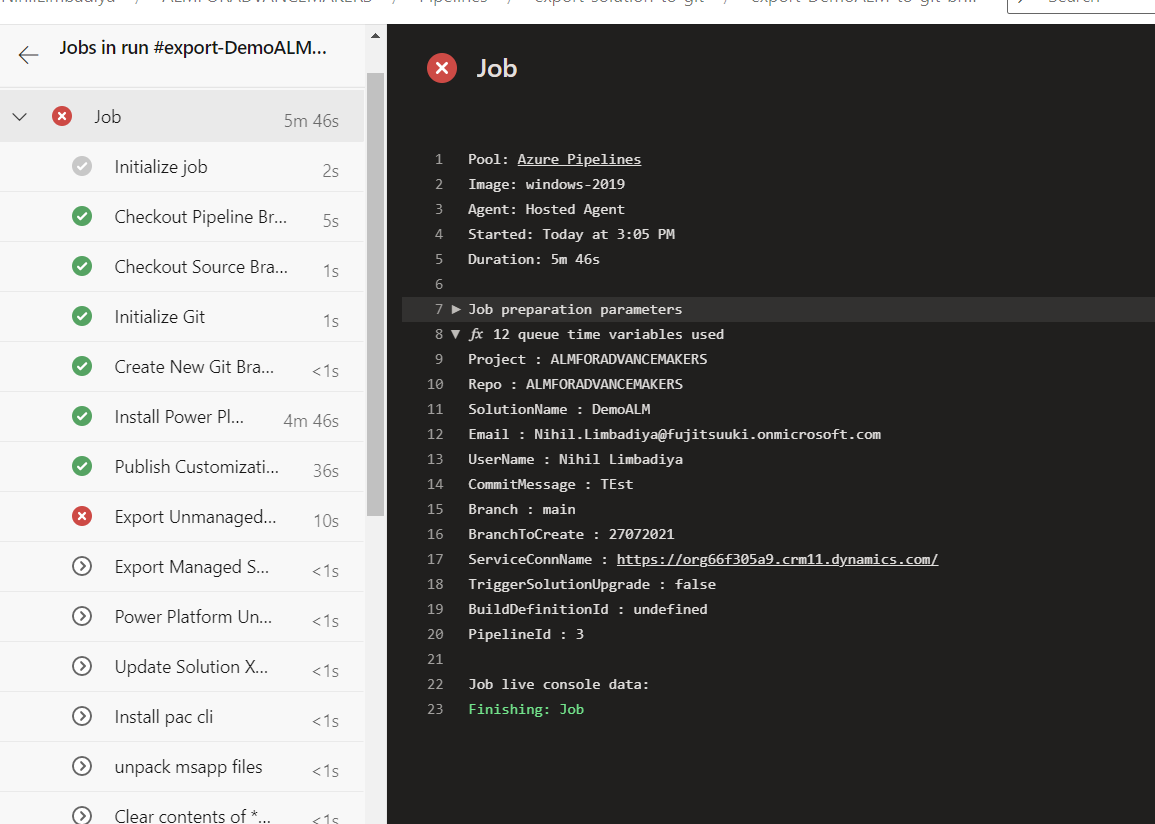Viewport: 1155px width, 824px height.
Task: Click the skipped circle icon beside Install pac cli
Action: point(82,716)
